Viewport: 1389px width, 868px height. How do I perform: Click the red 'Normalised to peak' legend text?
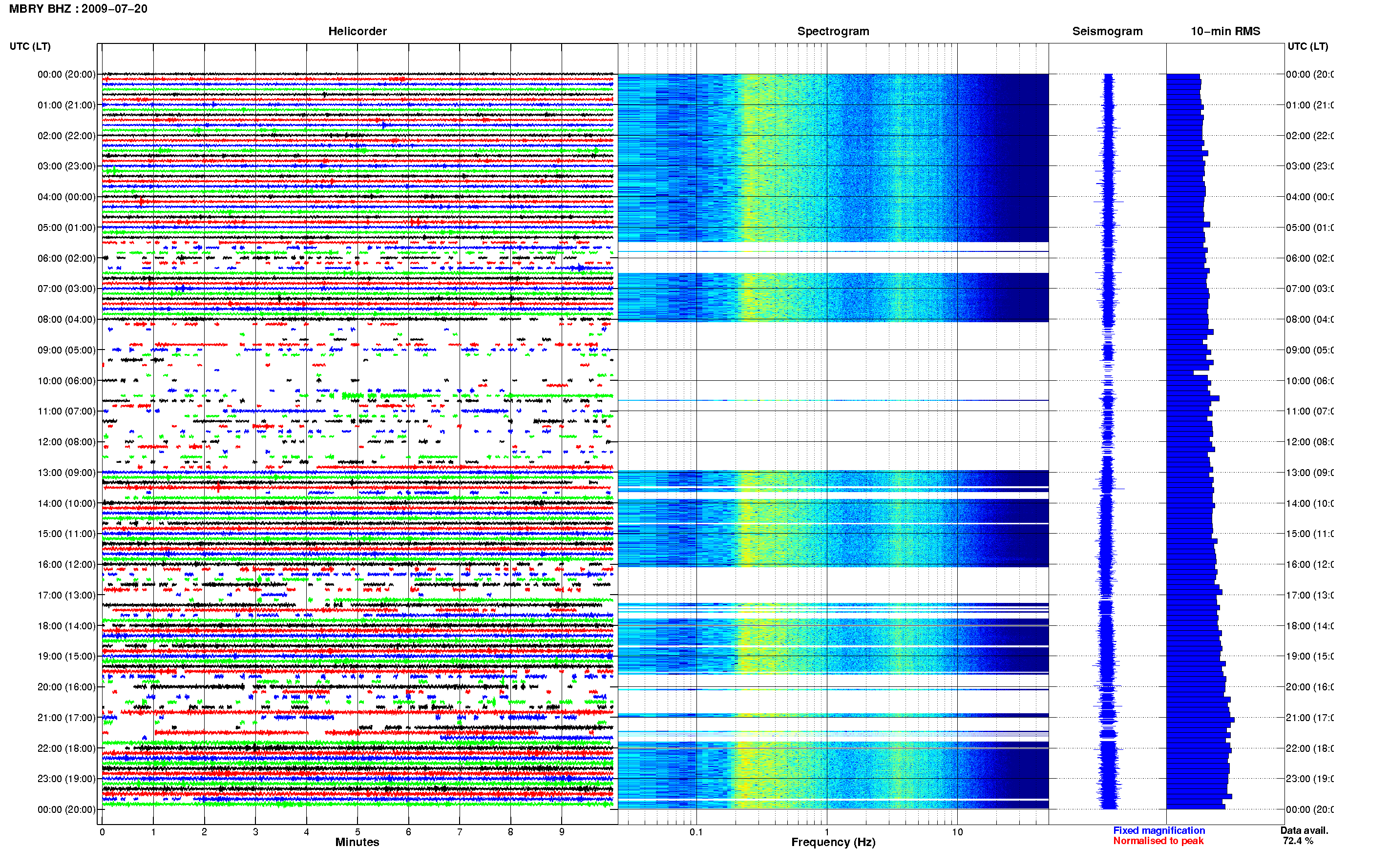1158,841
